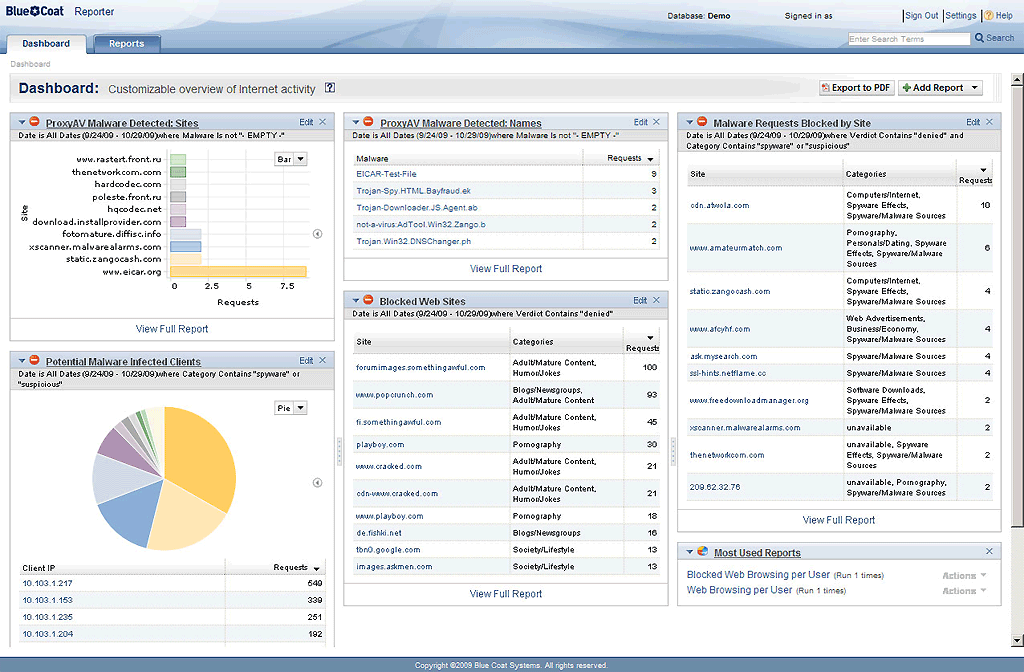
Task: Open the EICAR-Test-File malware entry
Action: [x=386, y=174]
